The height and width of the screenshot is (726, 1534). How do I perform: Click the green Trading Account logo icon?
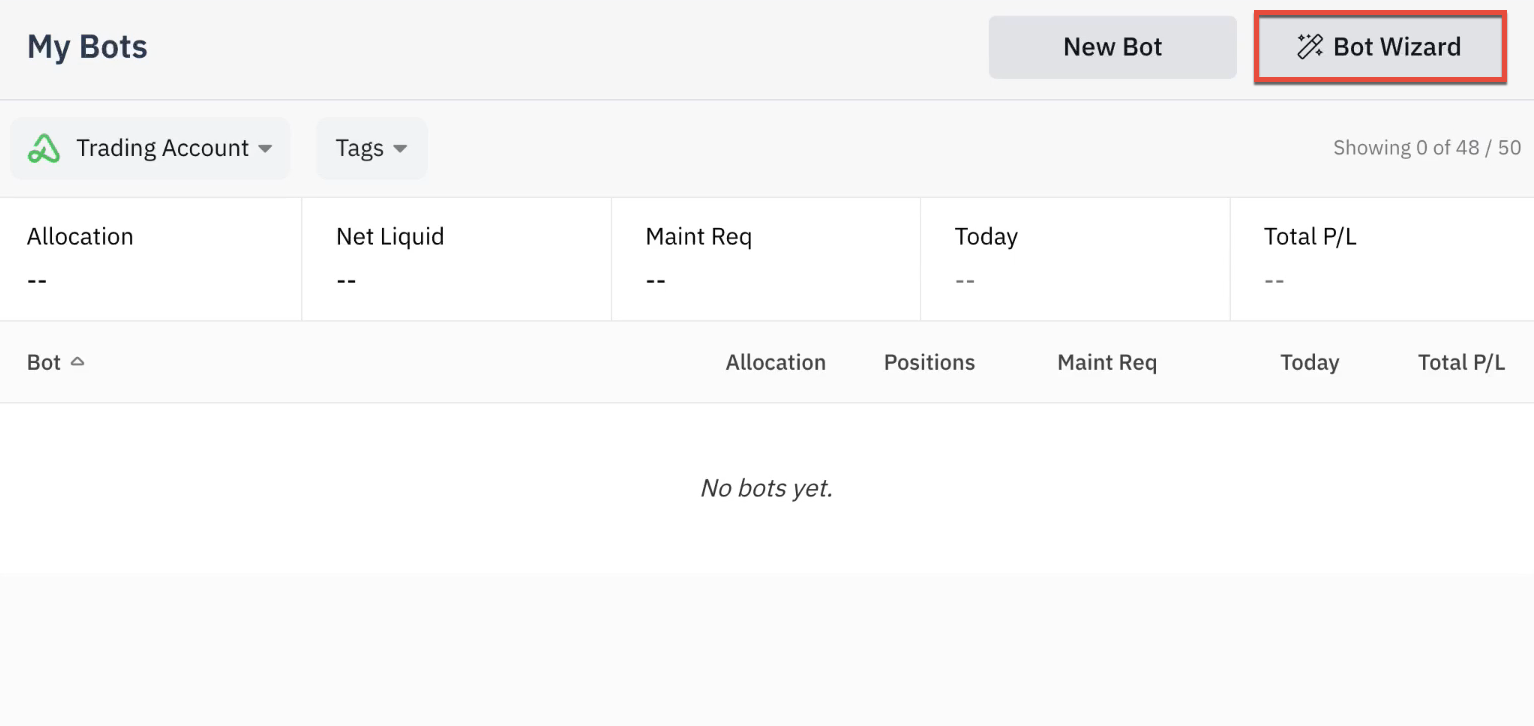pyautogui.click(x=44, y=148)
